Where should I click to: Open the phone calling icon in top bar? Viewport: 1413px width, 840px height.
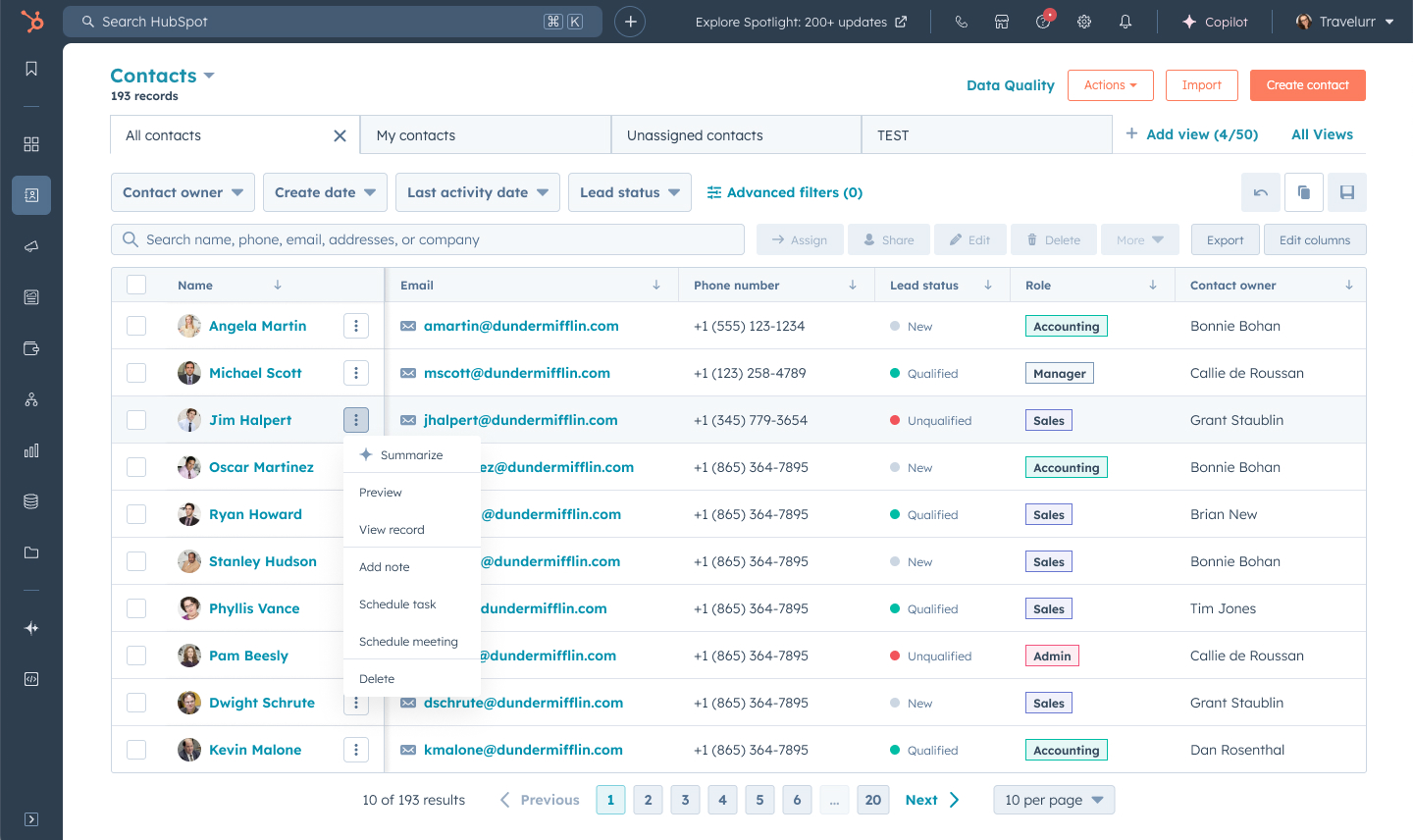(x=962, y=22)
